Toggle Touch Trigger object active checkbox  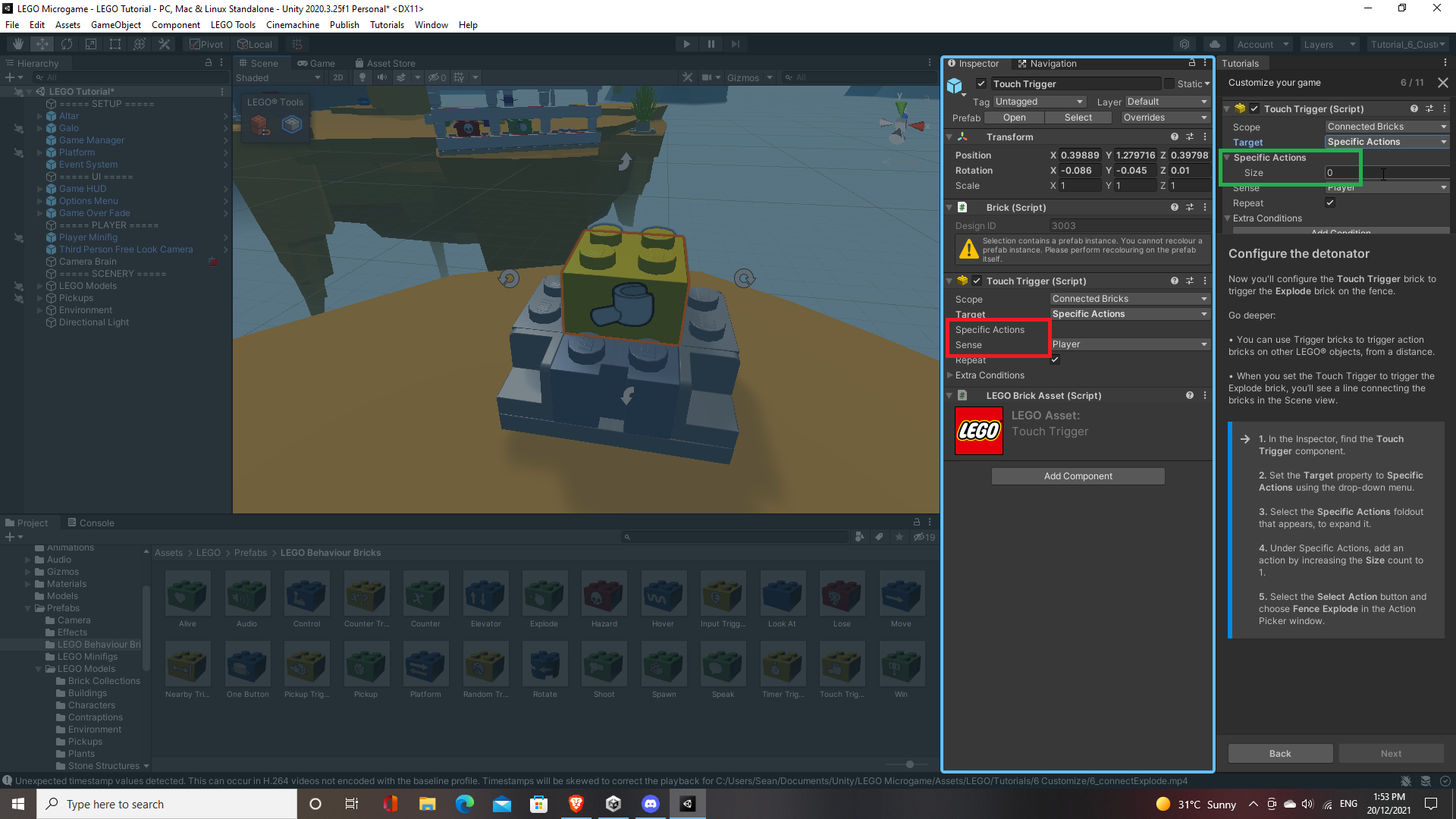click(x=981, y=83)
